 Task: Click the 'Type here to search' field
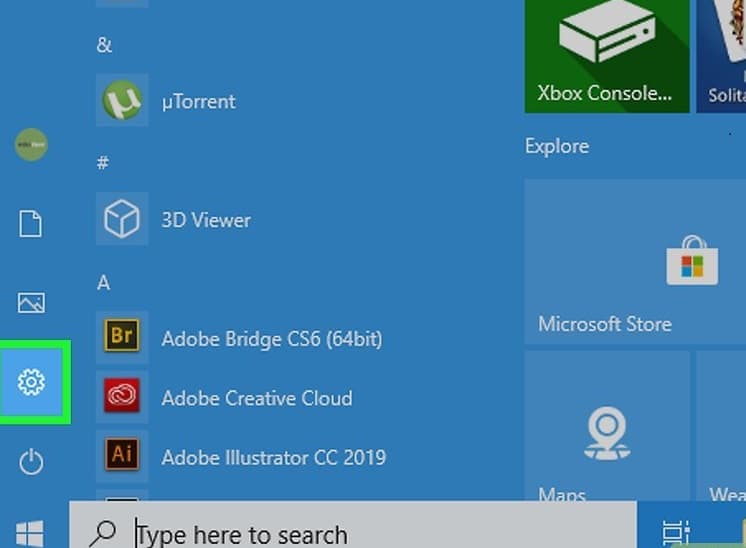click(x=353, y=524)
